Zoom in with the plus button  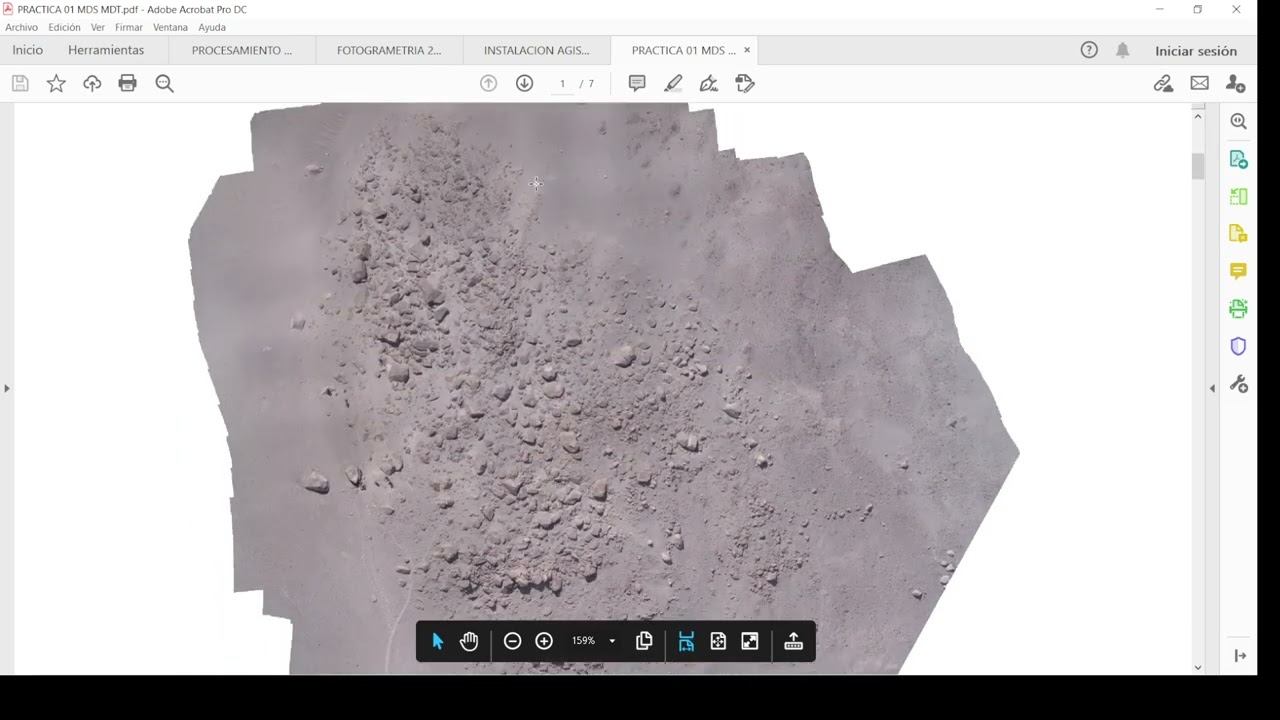click(544, 641)
